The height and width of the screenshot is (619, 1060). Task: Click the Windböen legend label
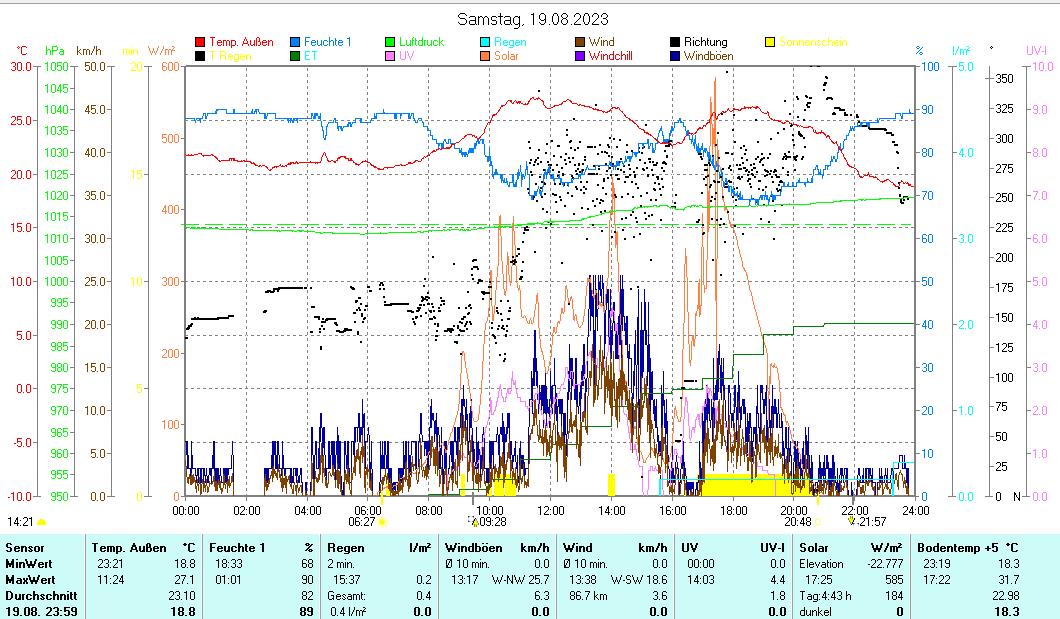708,56
